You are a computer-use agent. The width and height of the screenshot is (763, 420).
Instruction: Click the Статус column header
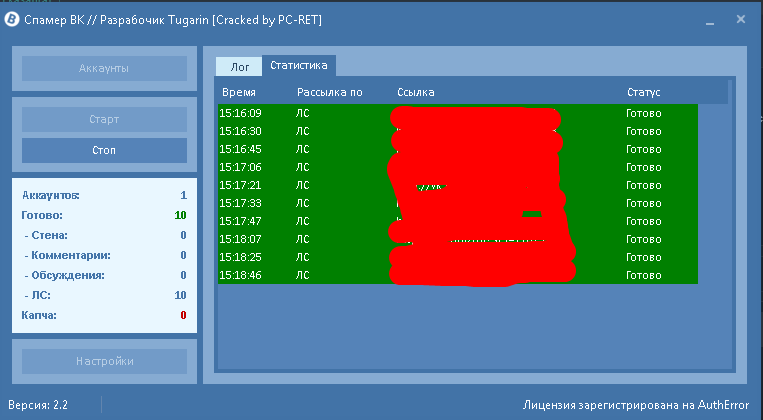pos(643,92)
